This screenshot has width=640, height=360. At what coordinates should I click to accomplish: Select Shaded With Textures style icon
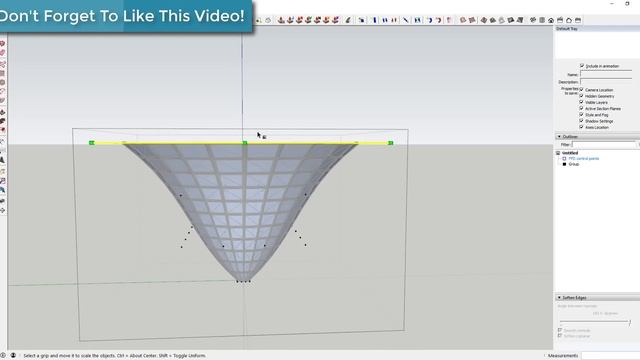tap(511, 20)
